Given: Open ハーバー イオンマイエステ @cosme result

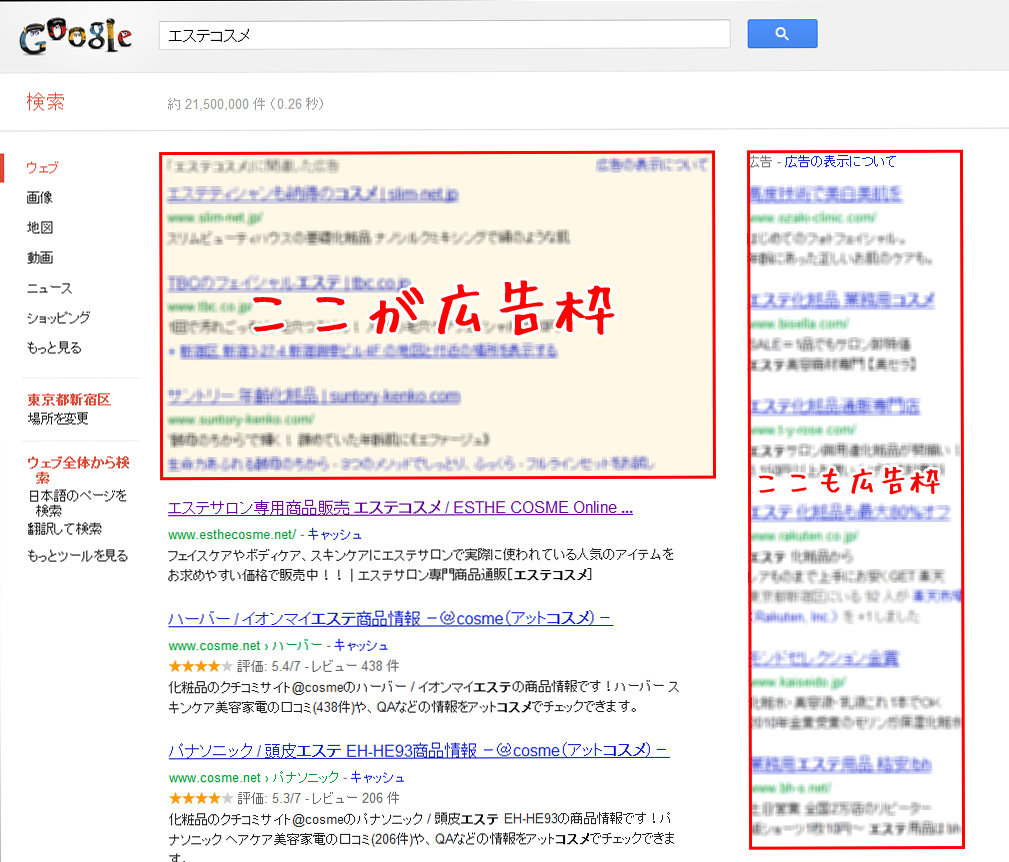Looking at the screenshot, I should (390, 618).
